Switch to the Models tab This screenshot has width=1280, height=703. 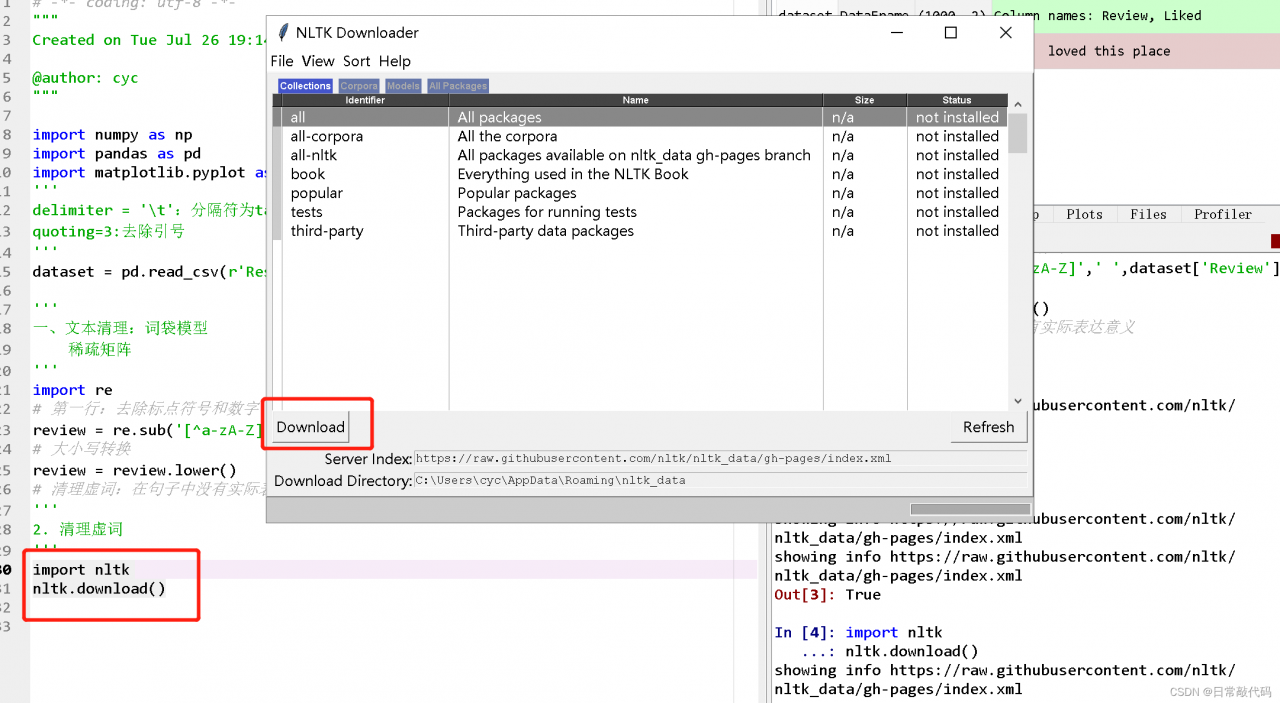[403, 86]
